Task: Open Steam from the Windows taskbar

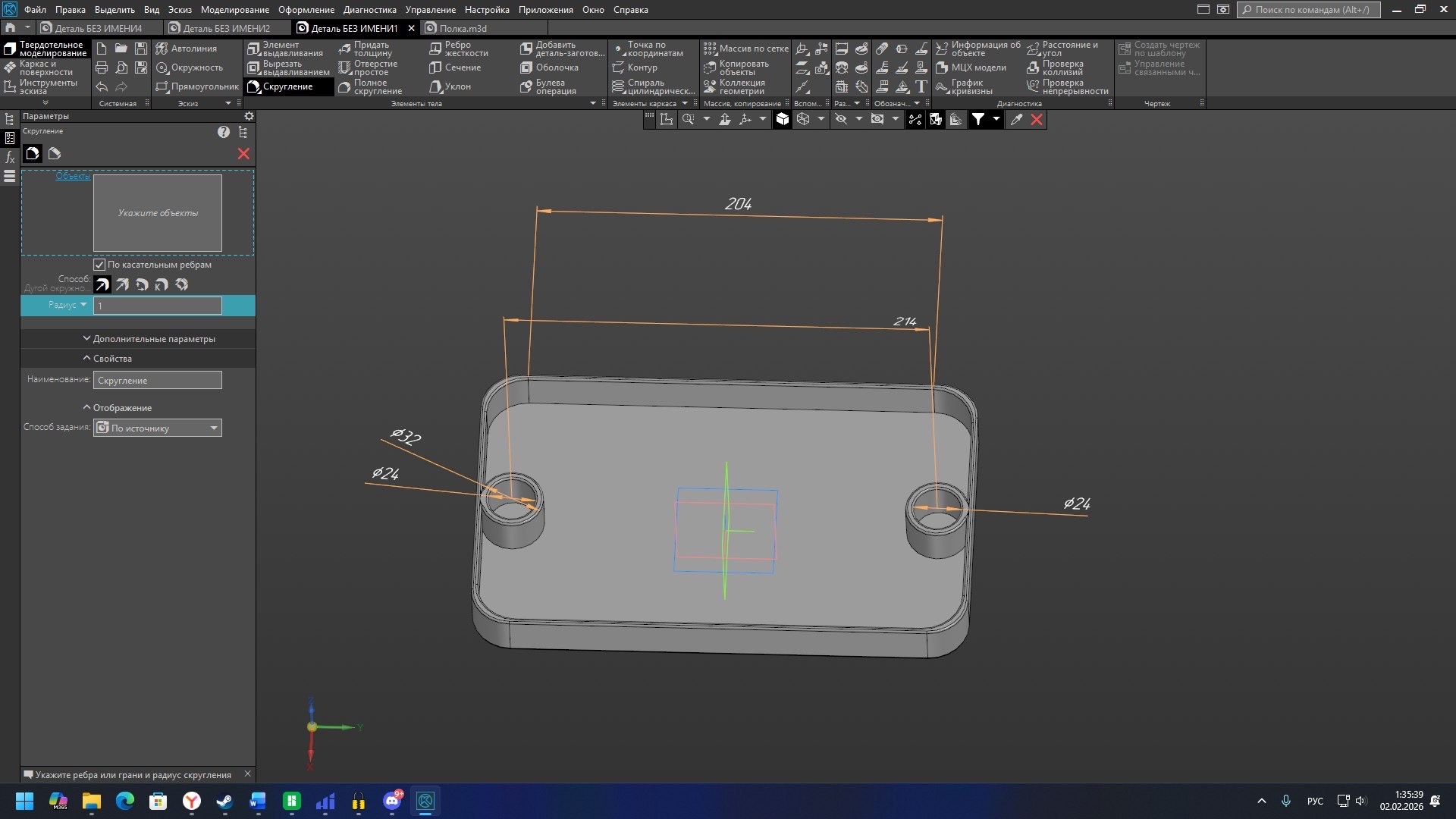Action: pos(225,801)
